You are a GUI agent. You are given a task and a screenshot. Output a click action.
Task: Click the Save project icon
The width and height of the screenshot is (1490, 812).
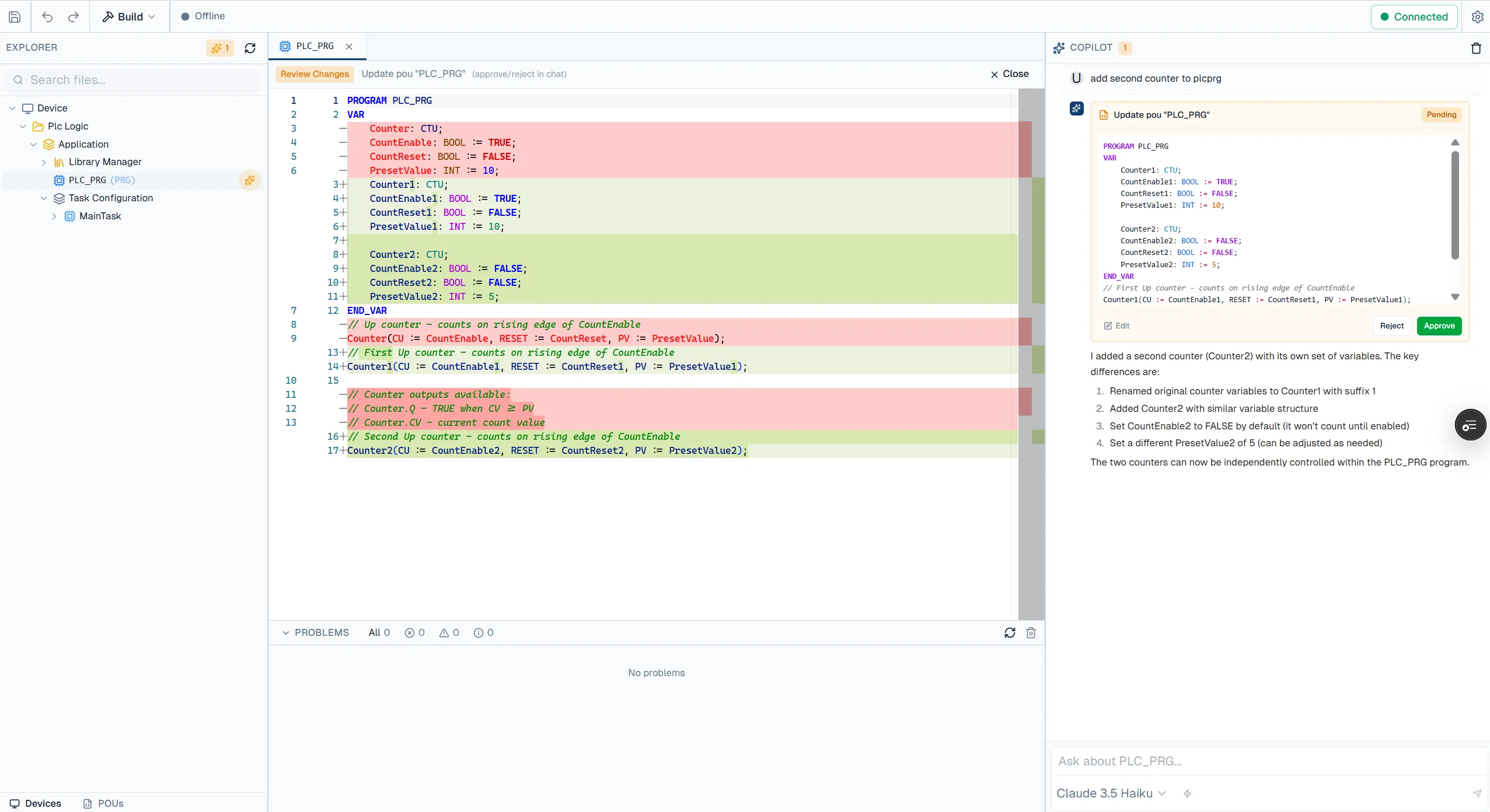coord(15,16)
